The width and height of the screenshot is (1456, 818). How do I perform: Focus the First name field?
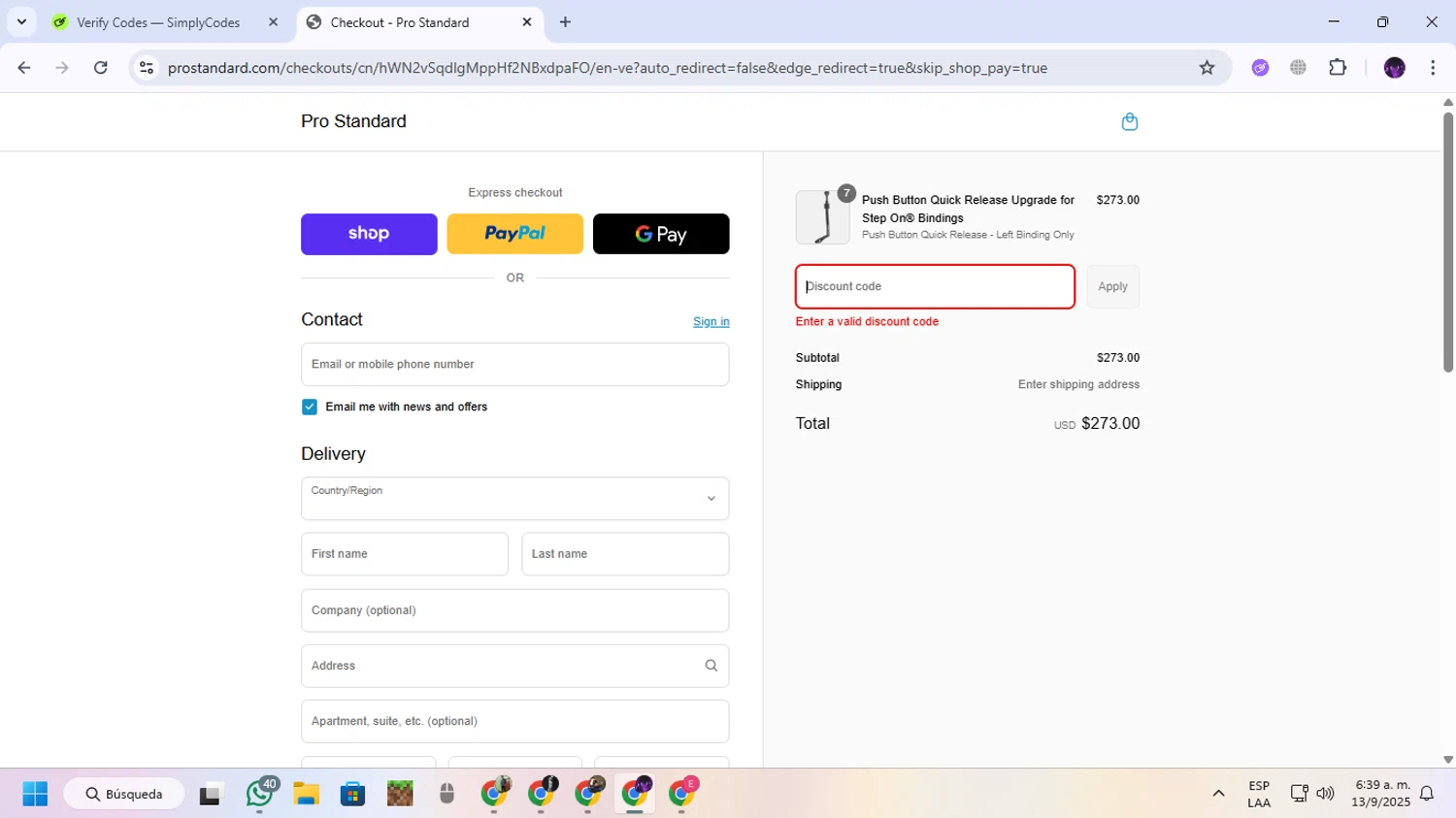tap(405, 554)
